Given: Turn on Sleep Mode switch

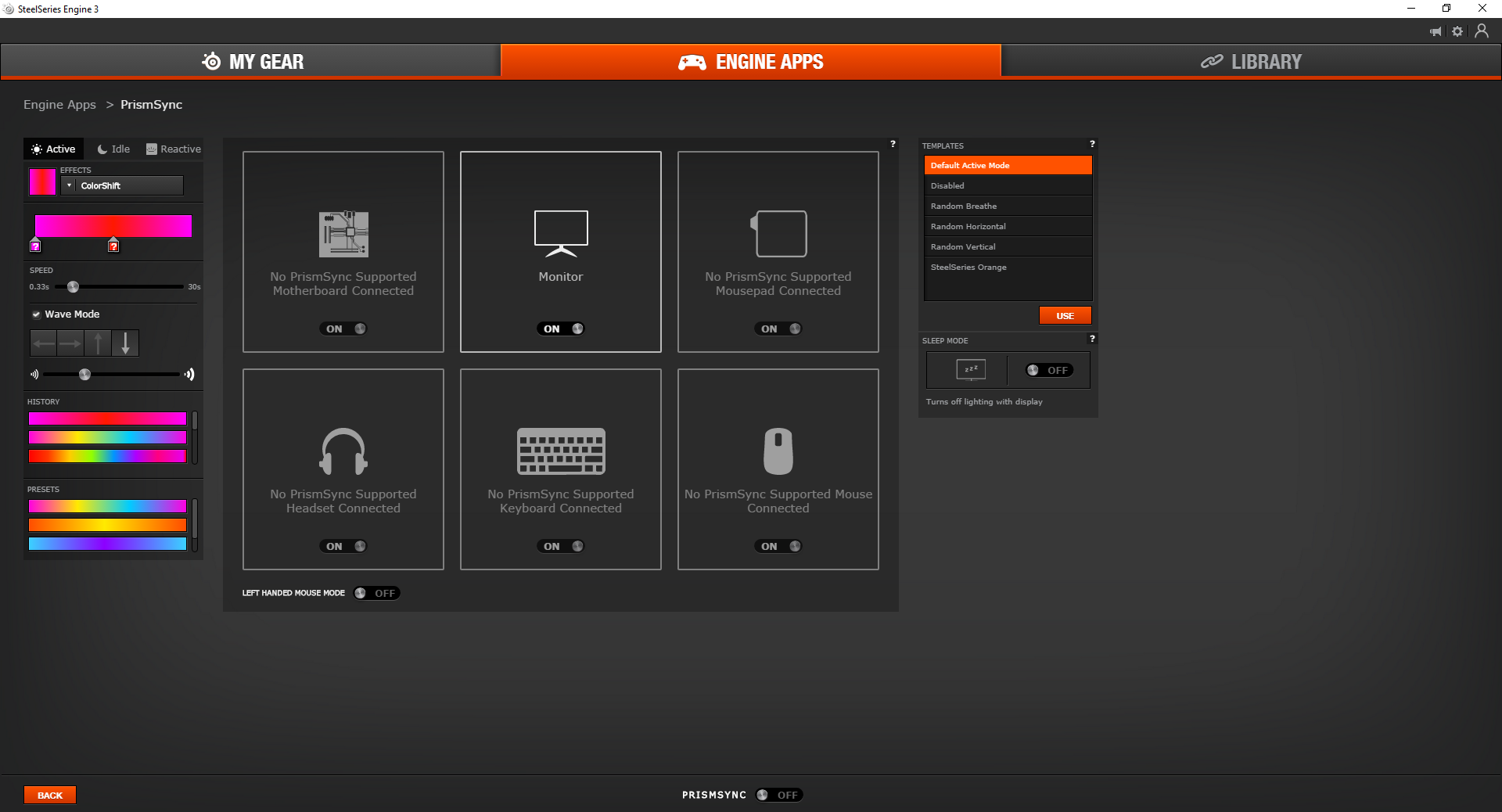Looking at the screenshot, I should click(x=1049, y=370).
